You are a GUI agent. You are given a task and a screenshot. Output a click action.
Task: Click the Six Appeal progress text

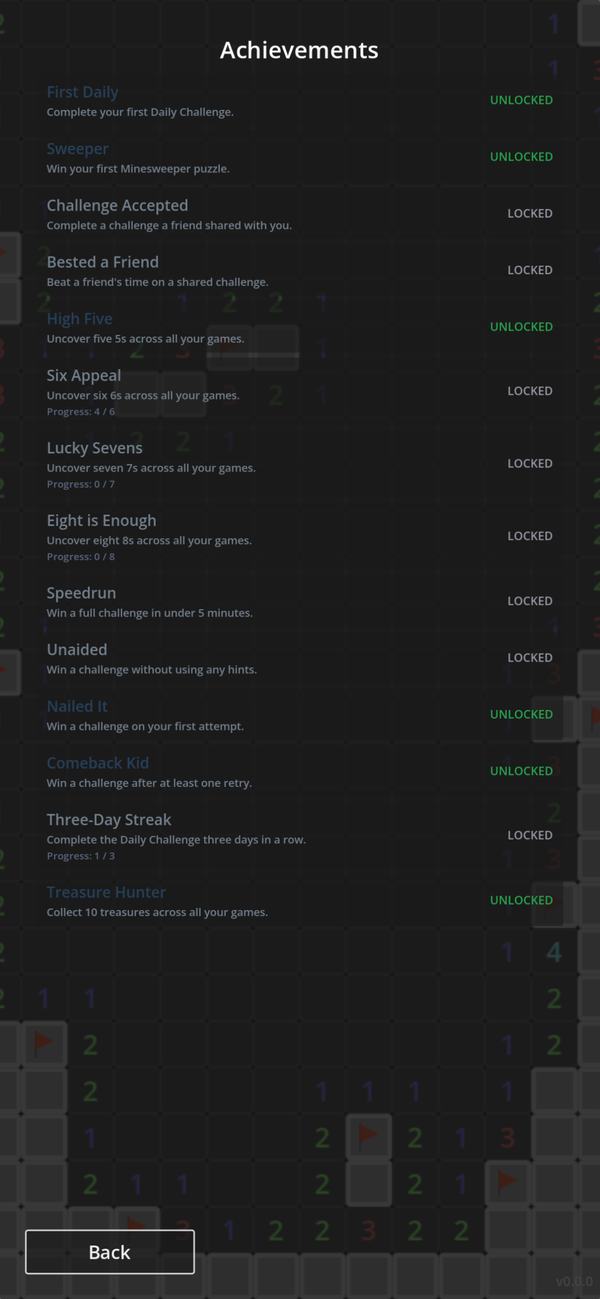81,412
